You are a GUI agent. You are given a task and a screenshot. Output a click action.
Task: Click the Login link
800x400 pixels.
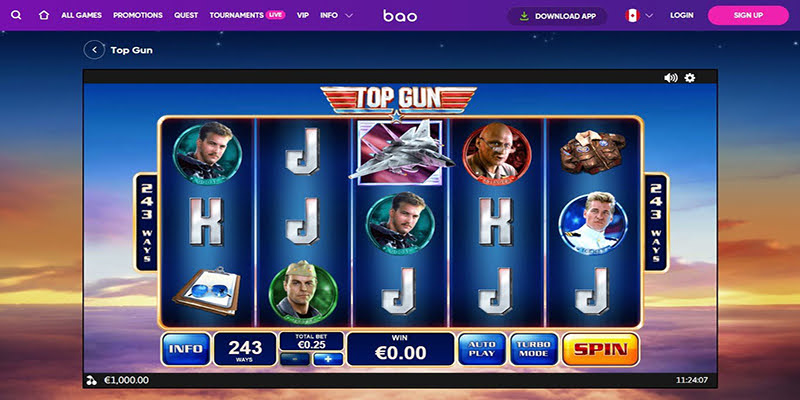(x=682, y=15)
